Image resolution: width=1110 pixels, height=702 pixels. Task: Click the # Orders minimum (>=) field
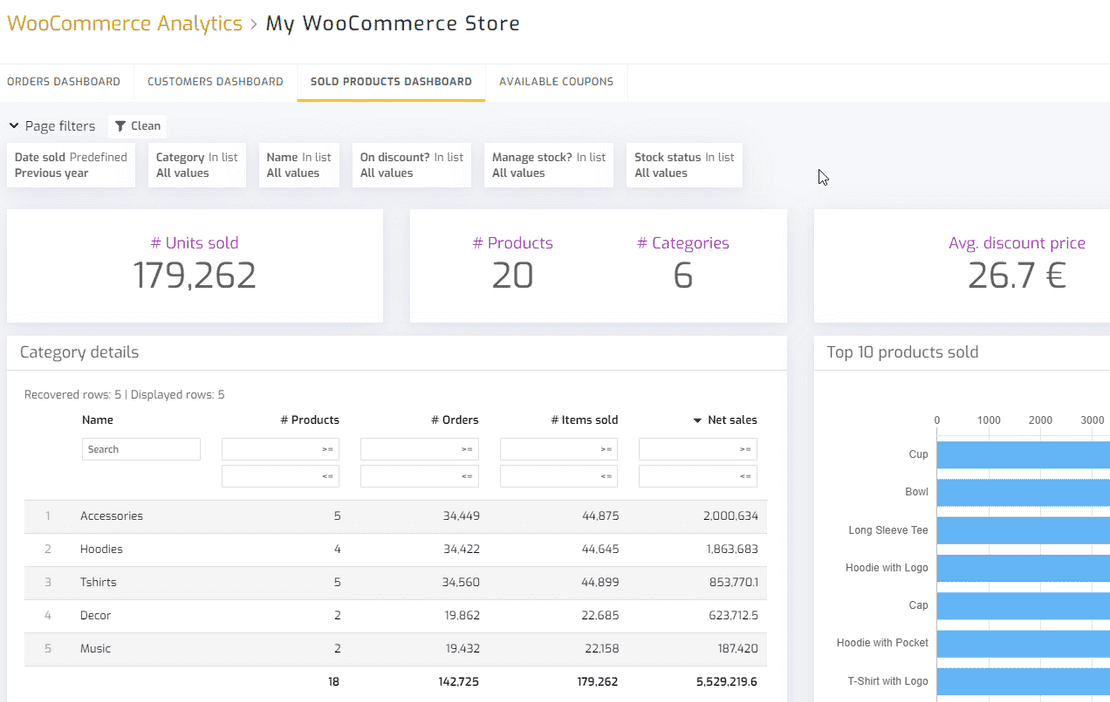[x=419, y=449]
